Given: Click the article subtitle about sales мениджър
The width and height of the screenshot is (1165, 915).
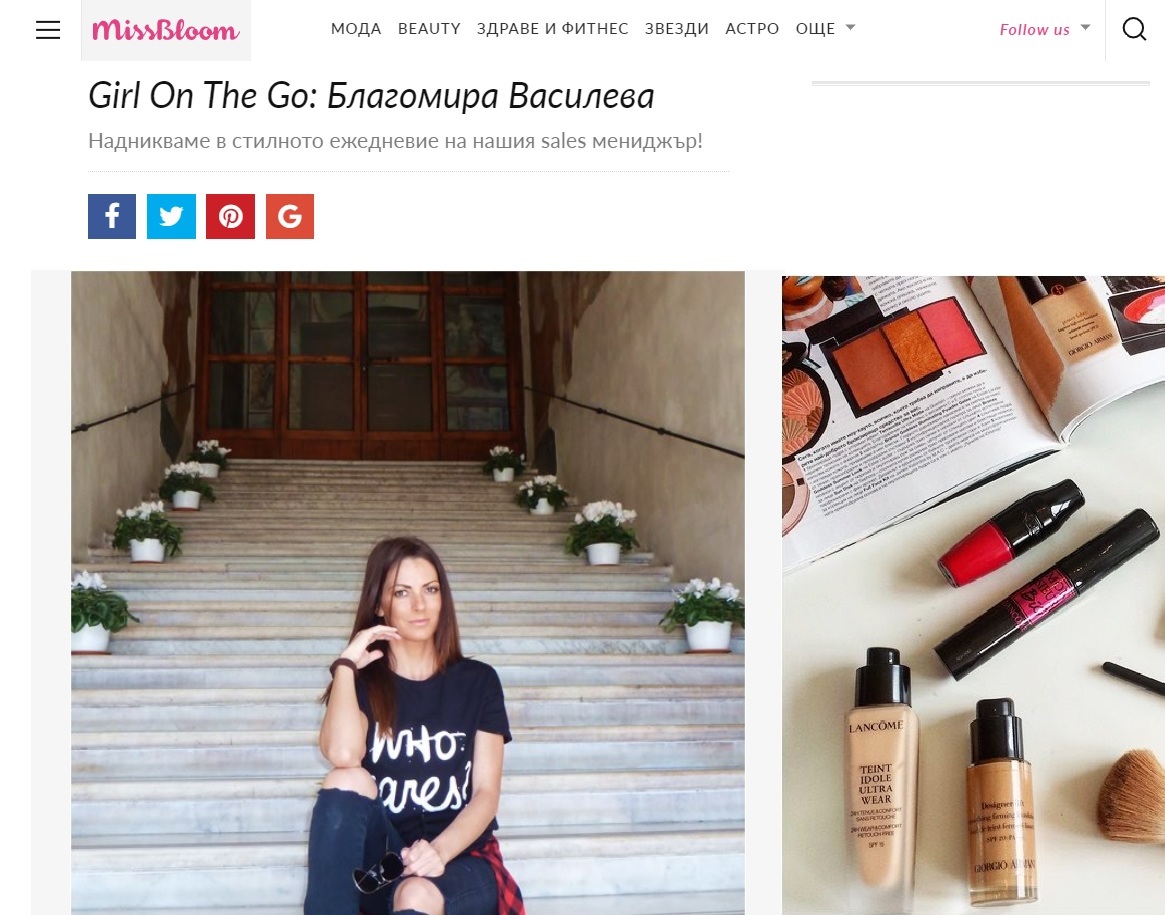Looking at the screenshot, I should click(x=395, y=141).
